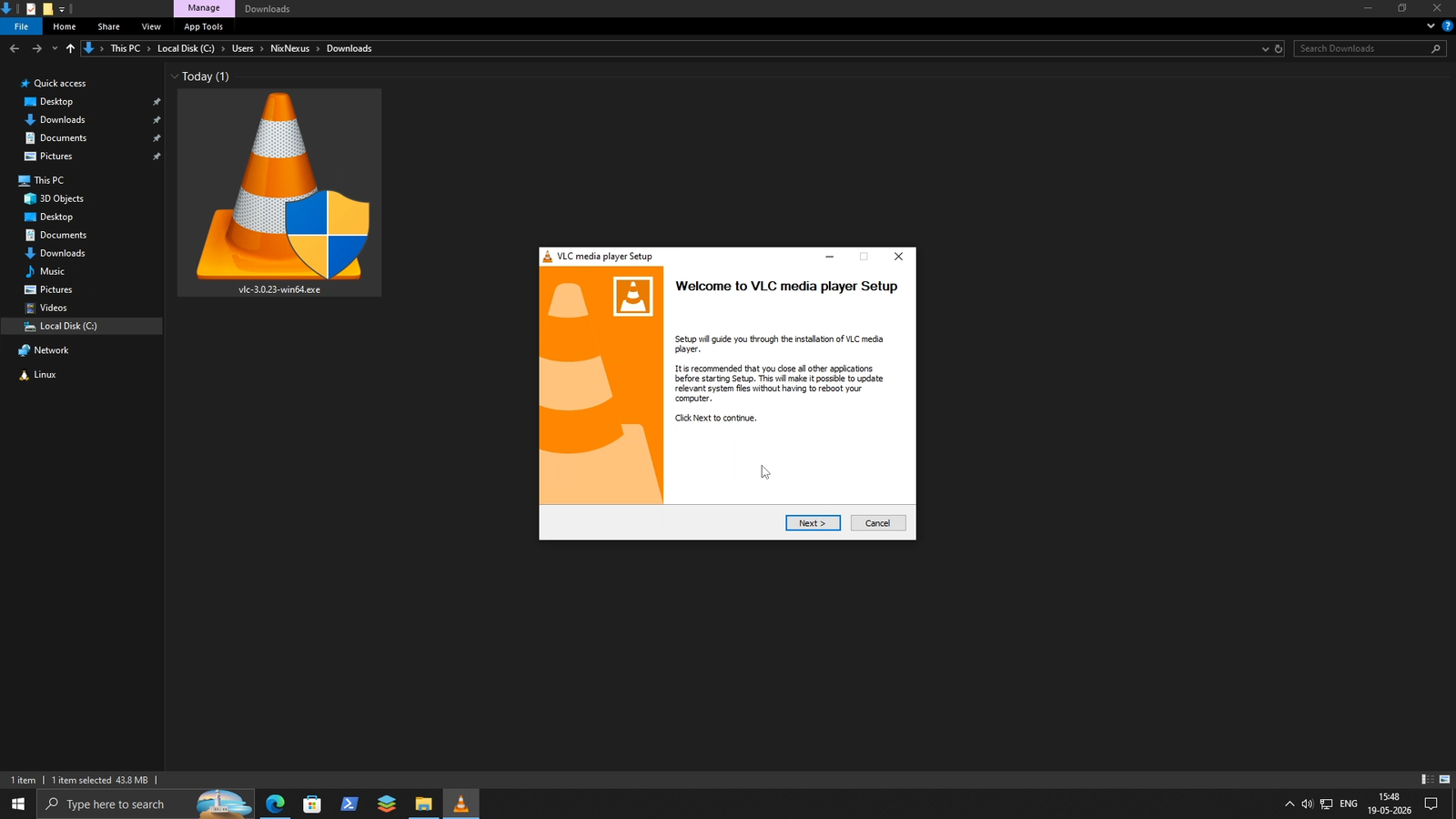Screen dimensions: 1456x819
Task: Select Local Disk (C:) in sidebar
Action: coord(68,326)
